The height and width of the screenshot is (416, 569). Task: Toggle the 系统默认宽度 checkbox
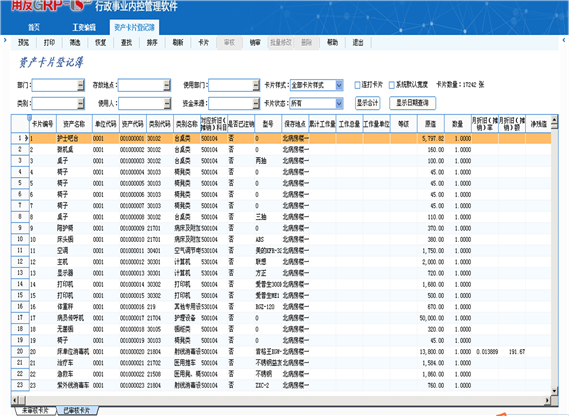click(x=392, y=85)
